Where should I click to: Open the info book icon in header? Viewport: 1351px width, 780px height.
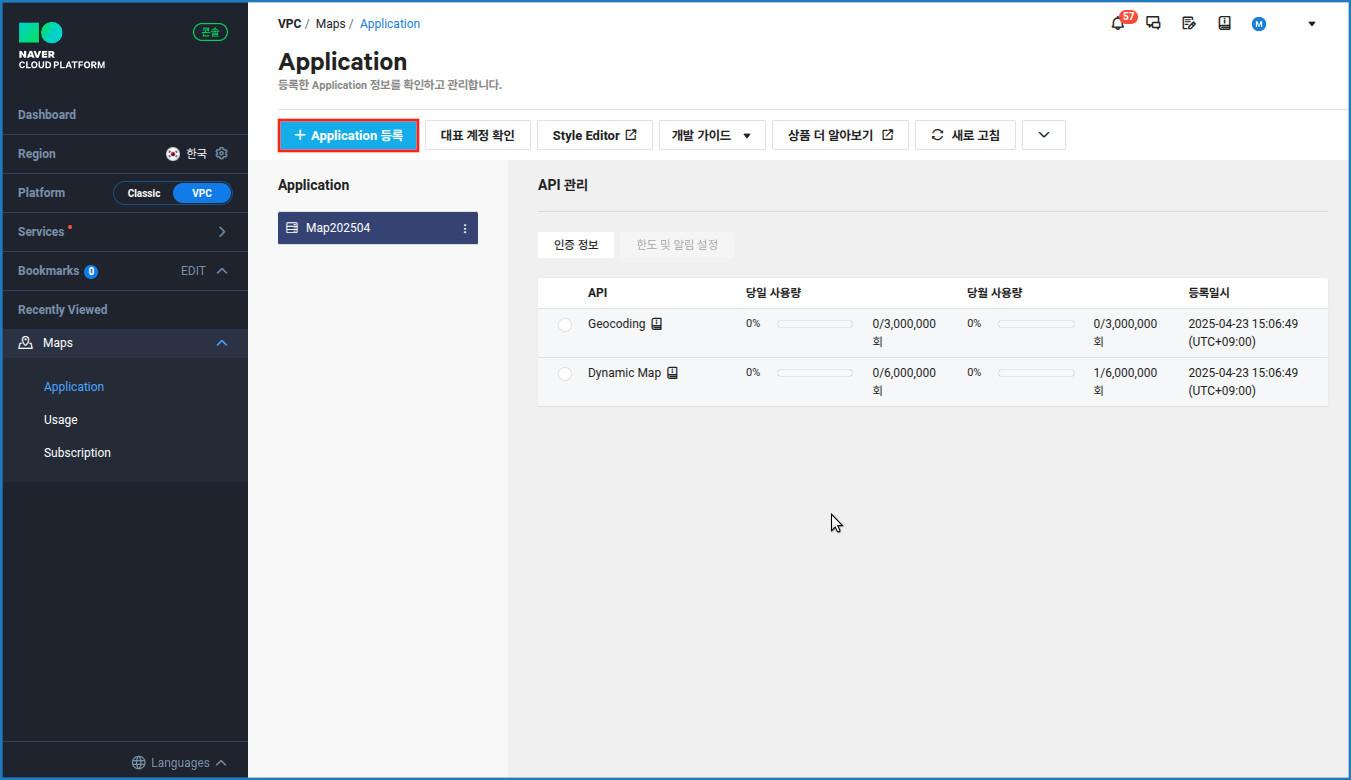click(1224, 23)
